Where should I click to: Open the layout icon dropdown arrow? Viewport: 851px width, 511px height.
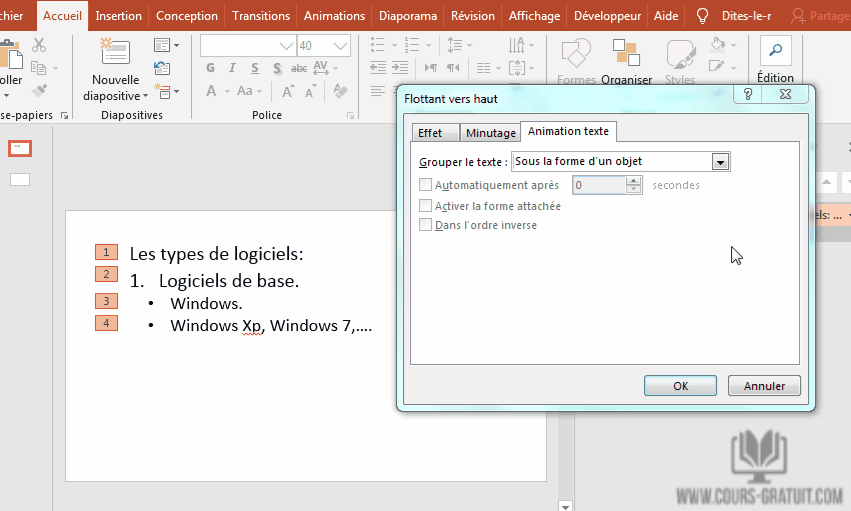(x=176, y=46)
